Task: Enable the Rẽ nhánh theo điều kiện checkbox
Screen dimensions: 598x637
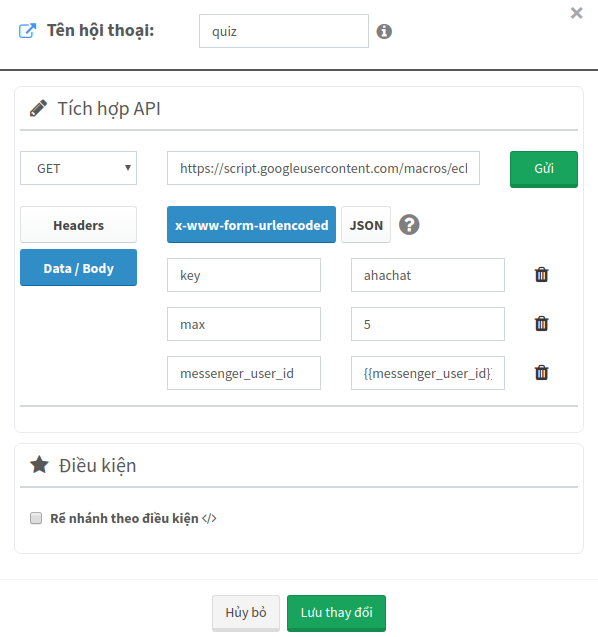Action: point(36,518)
